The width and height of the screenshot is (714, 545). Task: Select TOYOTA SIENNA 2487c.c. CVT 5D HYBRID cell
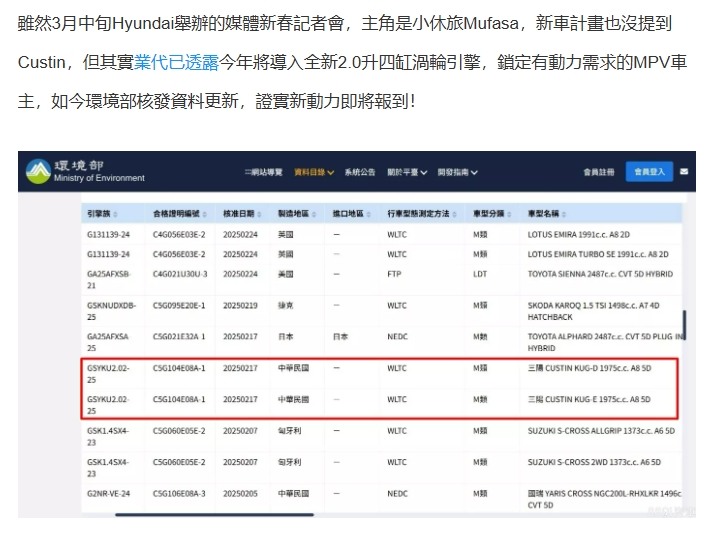[600, 274]
